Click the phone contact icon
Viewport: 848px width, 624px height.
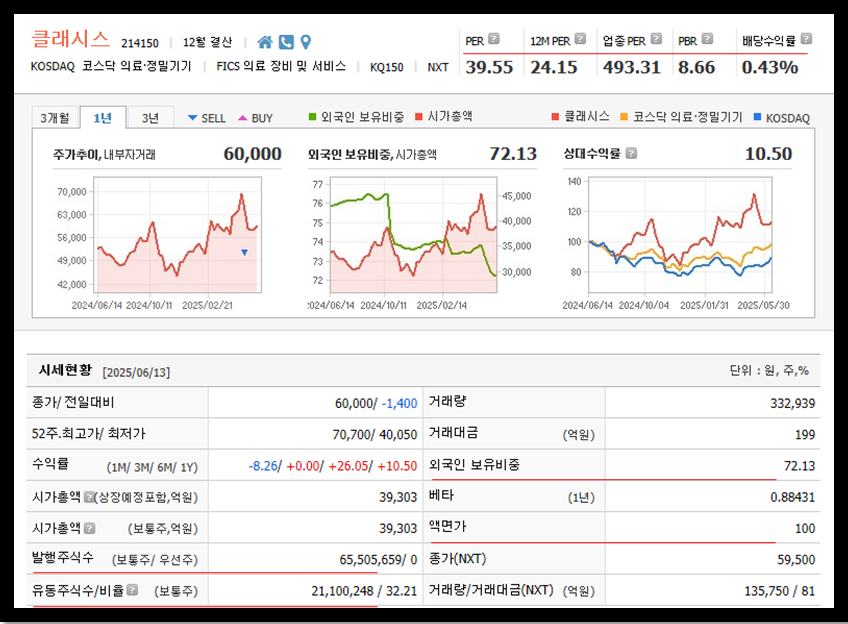tap(286, 42)
